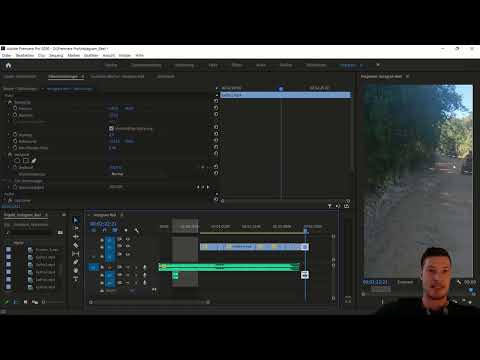
Task: Select the Selection (arrow) tool
Action: pos(76,220)
